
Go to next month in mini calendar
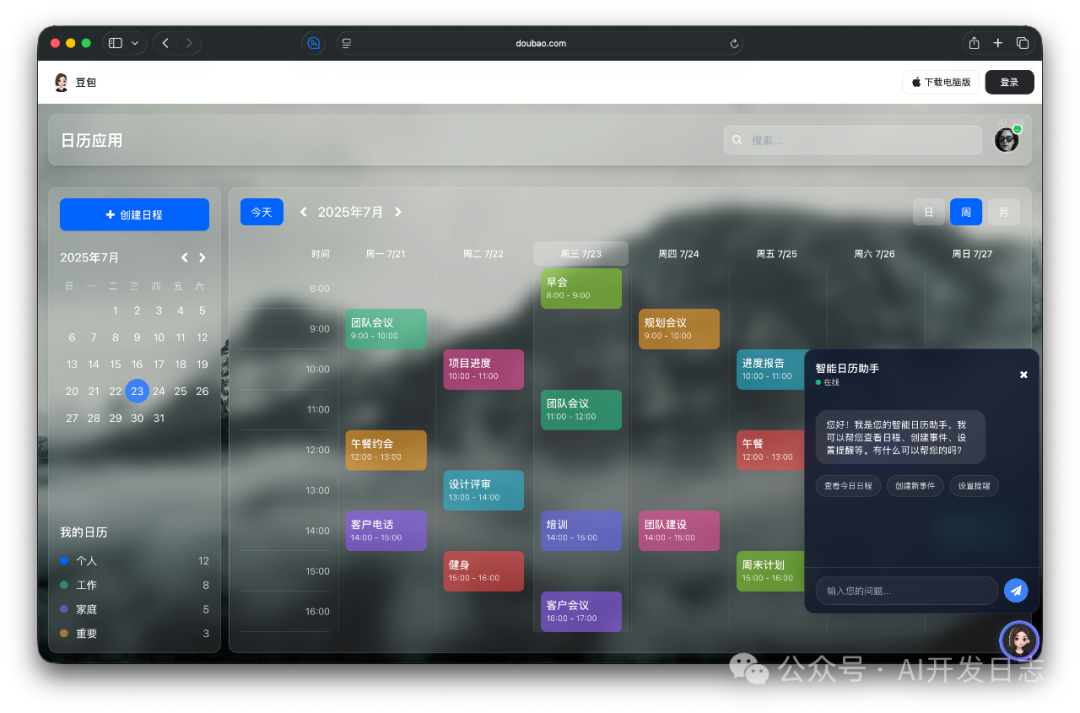(202, 258)
